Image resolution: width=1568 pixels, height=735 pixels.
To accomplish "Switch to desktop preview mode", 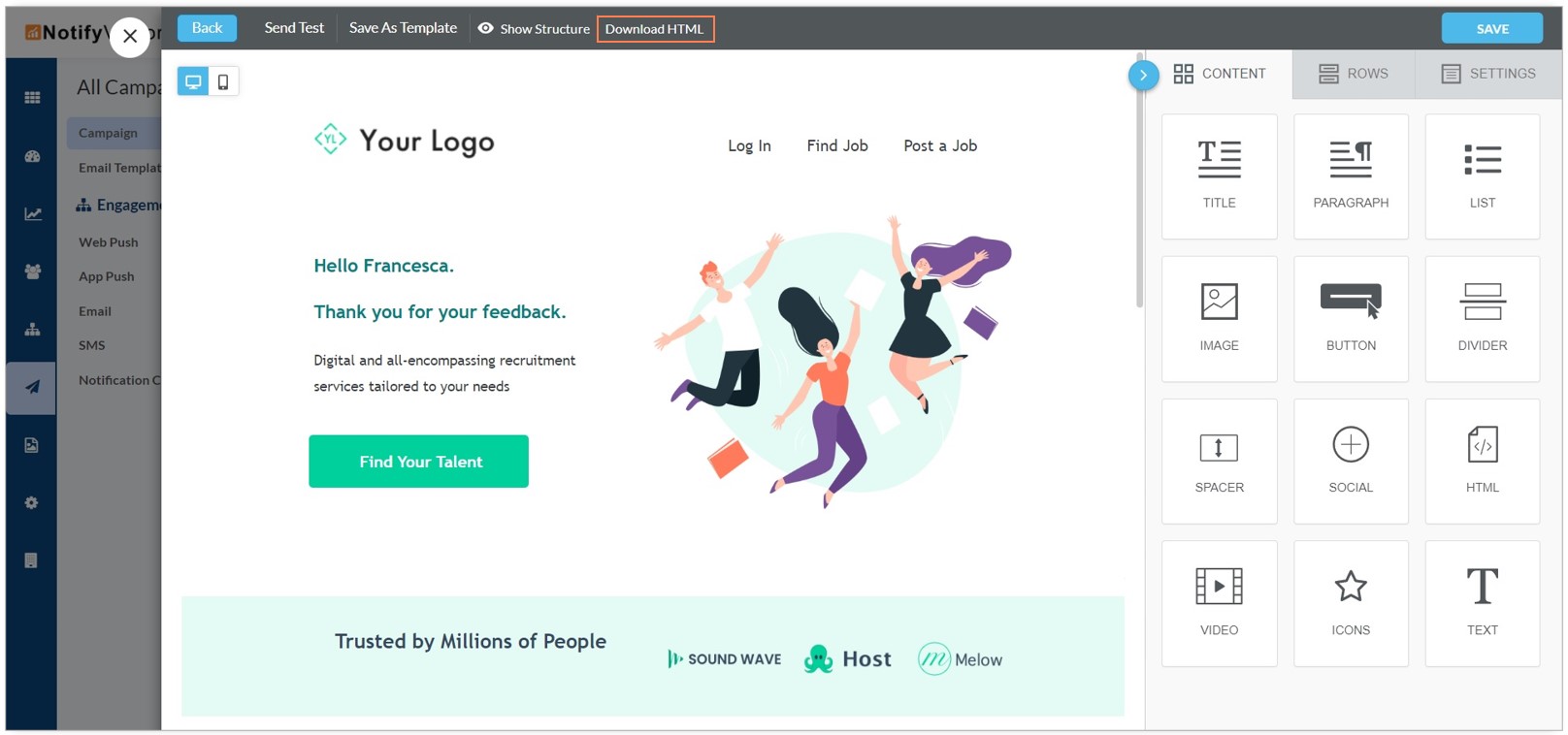I will [x=193, y=81].
